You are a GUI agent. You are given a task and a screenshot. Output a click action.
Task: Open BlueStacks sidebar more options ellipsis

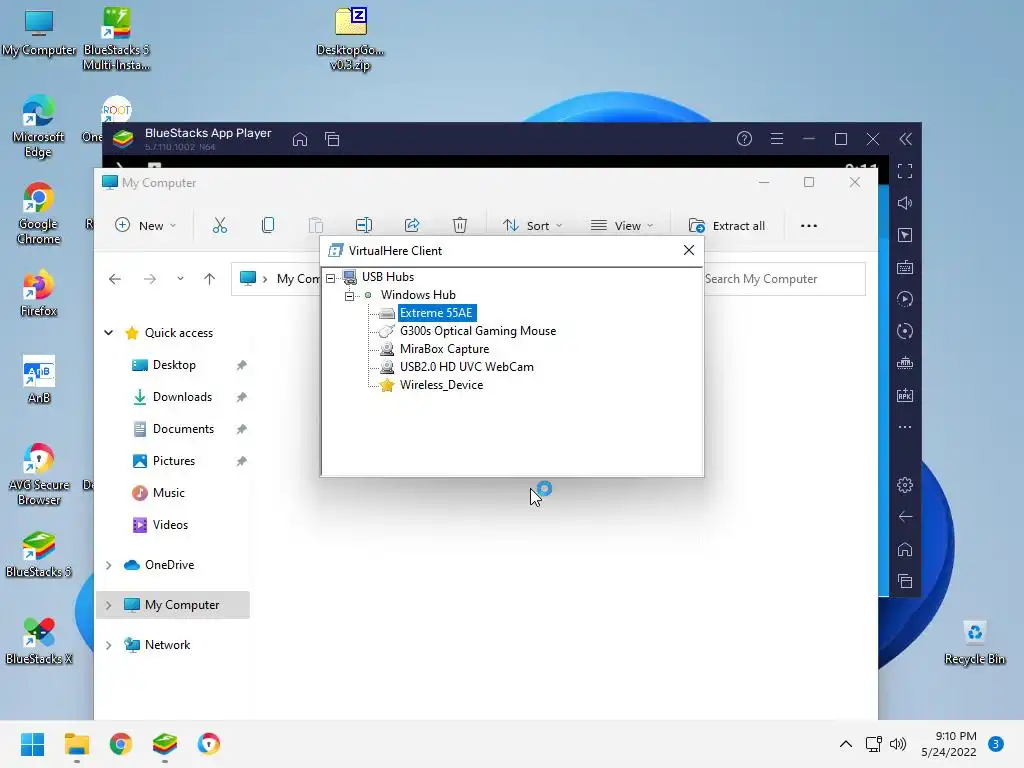point(904,427)
